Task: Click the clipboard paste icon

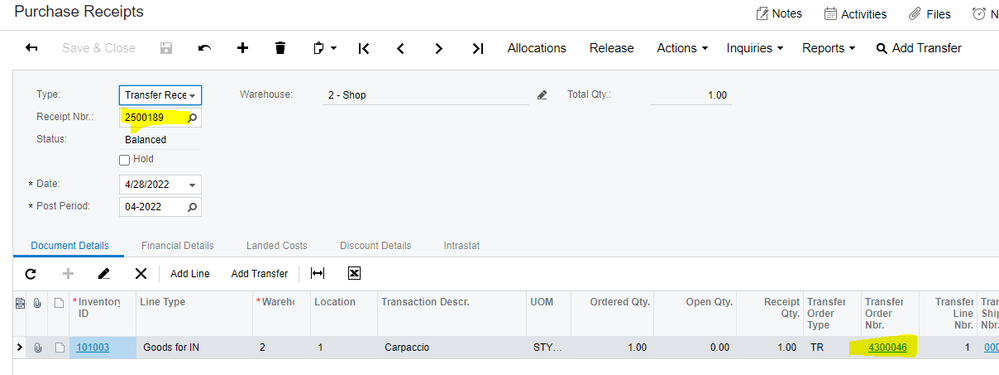Action: (319, 48)
